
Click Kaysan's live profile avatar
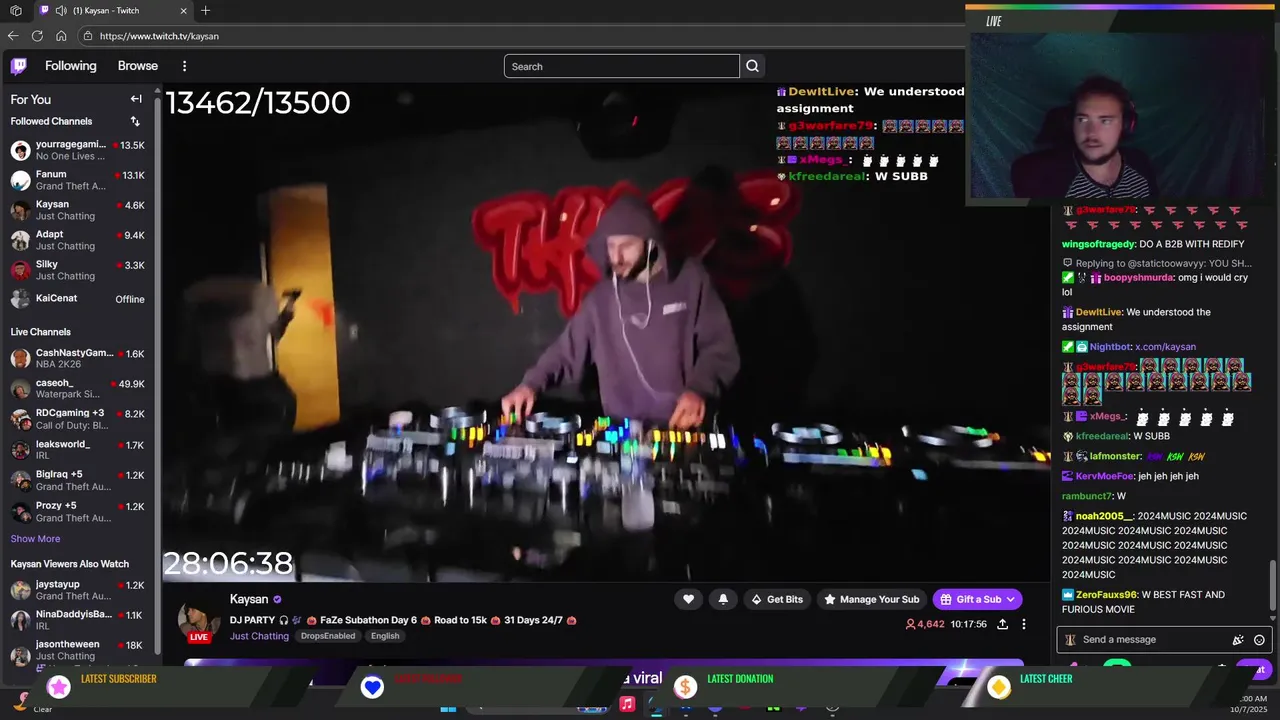(199, 621)
